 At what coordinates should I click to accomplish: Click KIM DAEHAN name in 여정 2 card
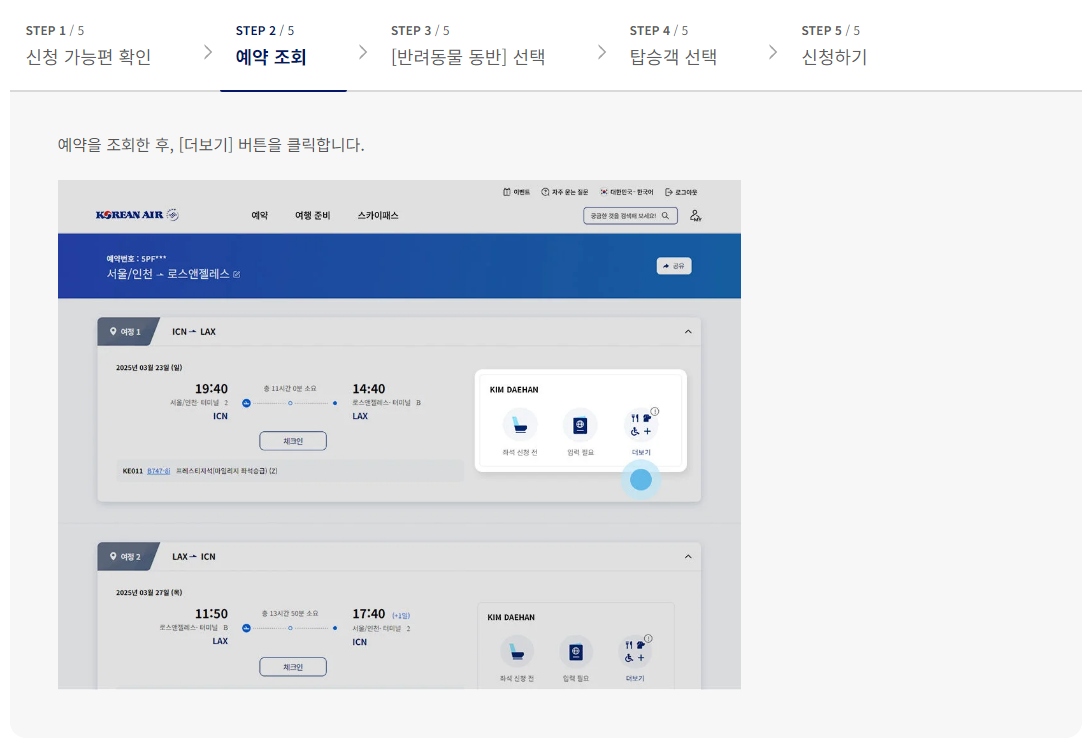(x=511, y=617)
